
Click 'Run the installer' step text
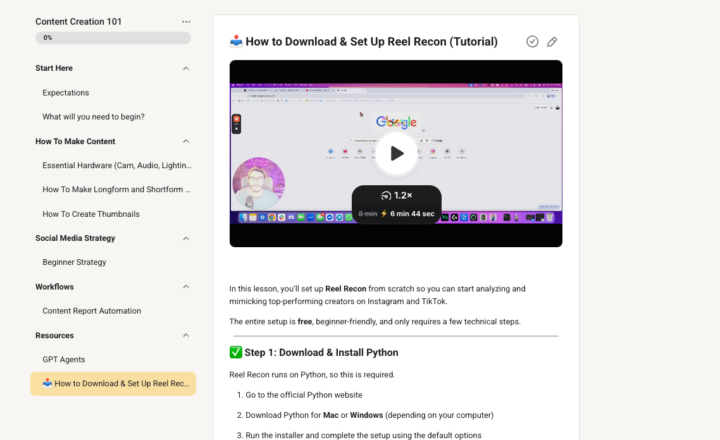[363, 435]
